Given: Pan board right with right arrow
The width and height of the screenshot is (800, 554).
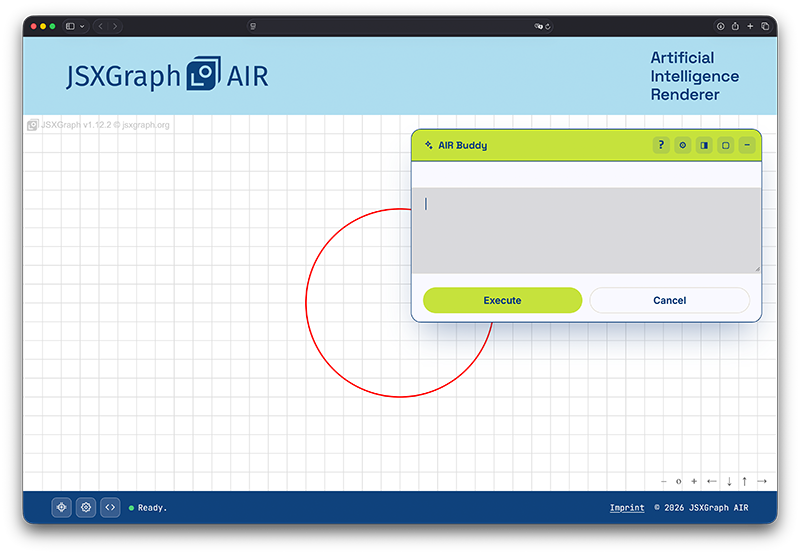Looking at the screenshot, I should coord(762,481).
